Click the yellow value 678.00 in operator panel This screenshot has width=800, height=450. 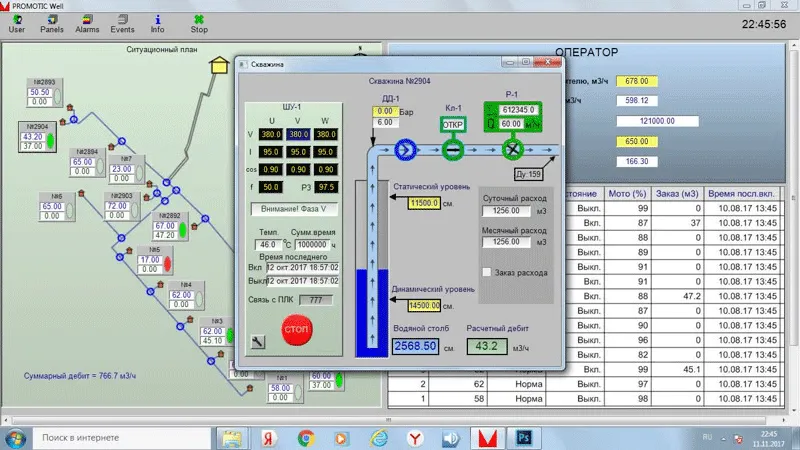coord(637,81)
